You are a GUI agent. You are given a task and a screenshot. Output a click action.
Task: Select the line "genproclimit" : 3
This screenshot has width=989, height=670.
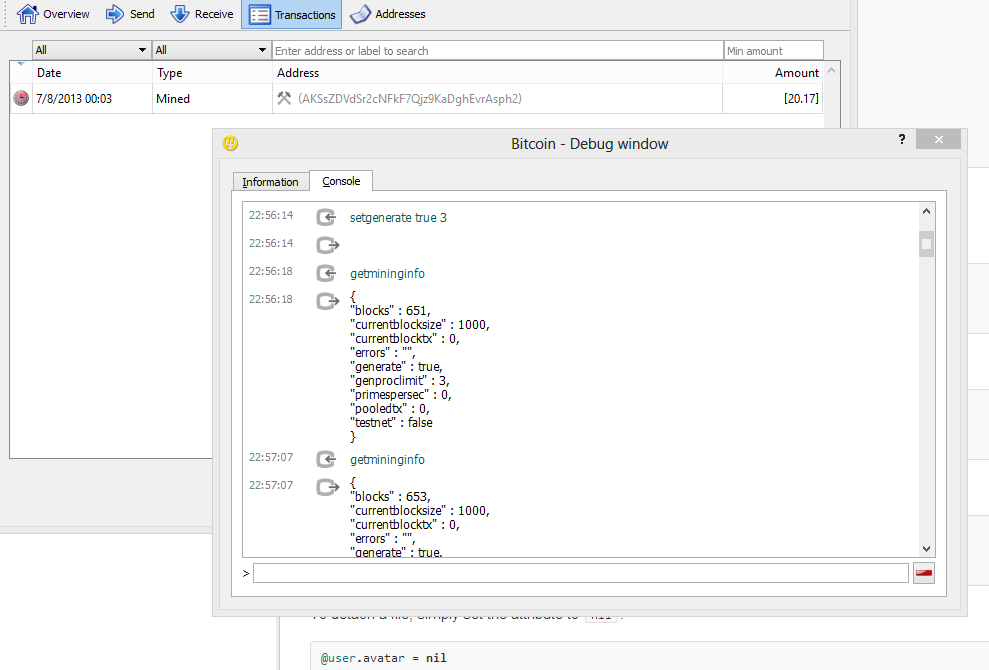pos(400,380)
